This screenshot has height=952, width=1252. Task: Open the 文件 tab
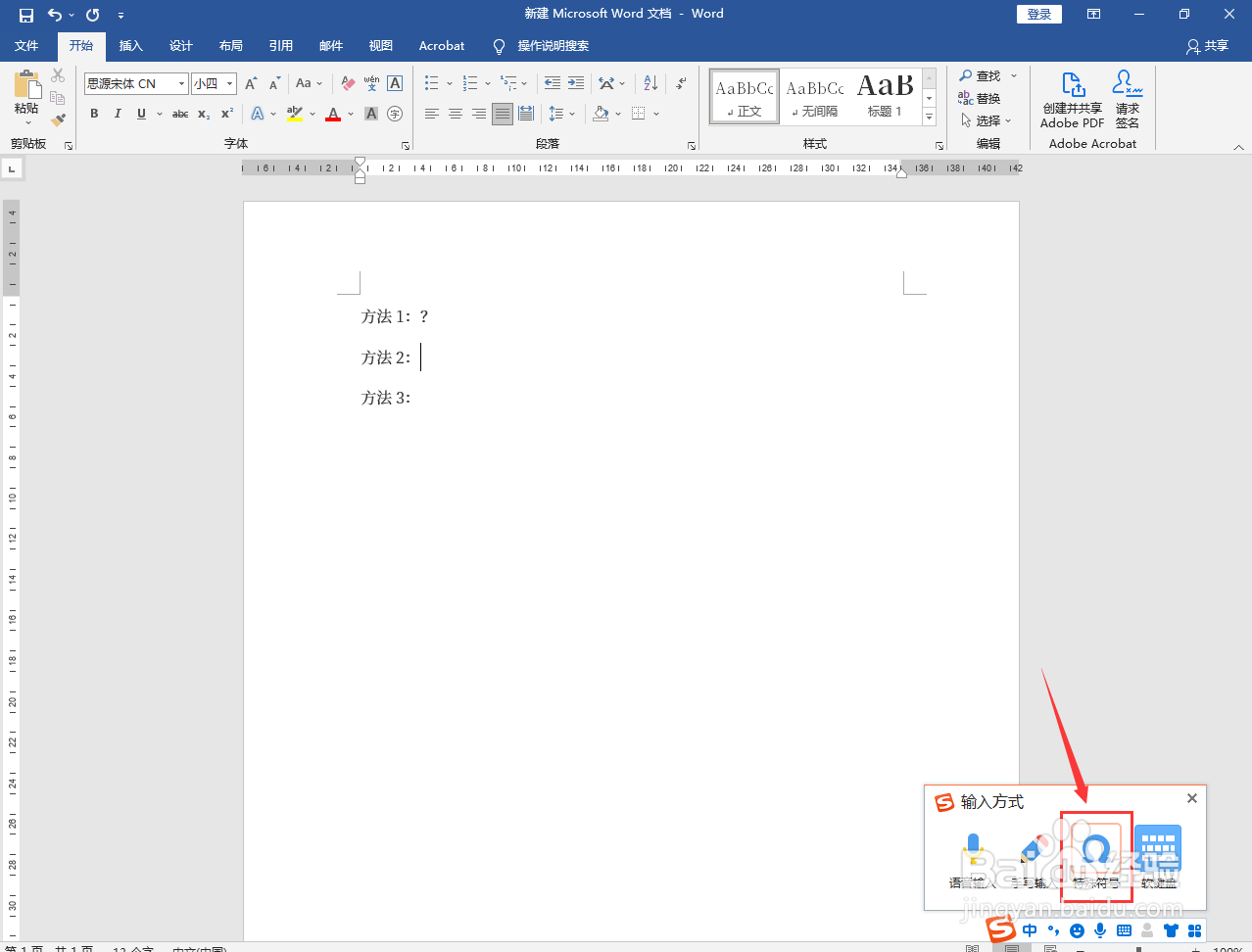point(26,46)
